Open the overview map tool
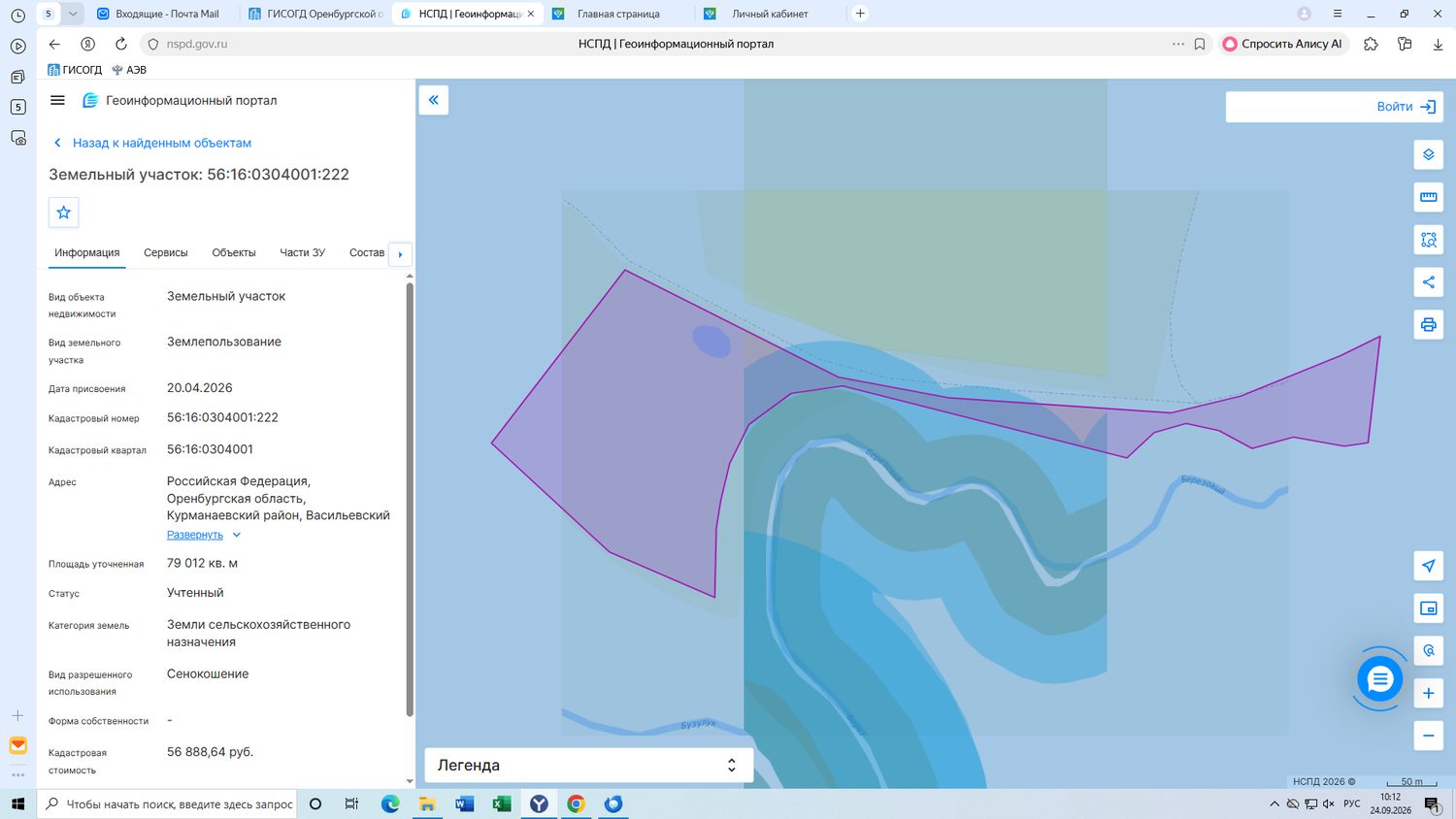Image resolution: width=1456 pixels, height=819 pixels. (1428, 608)
